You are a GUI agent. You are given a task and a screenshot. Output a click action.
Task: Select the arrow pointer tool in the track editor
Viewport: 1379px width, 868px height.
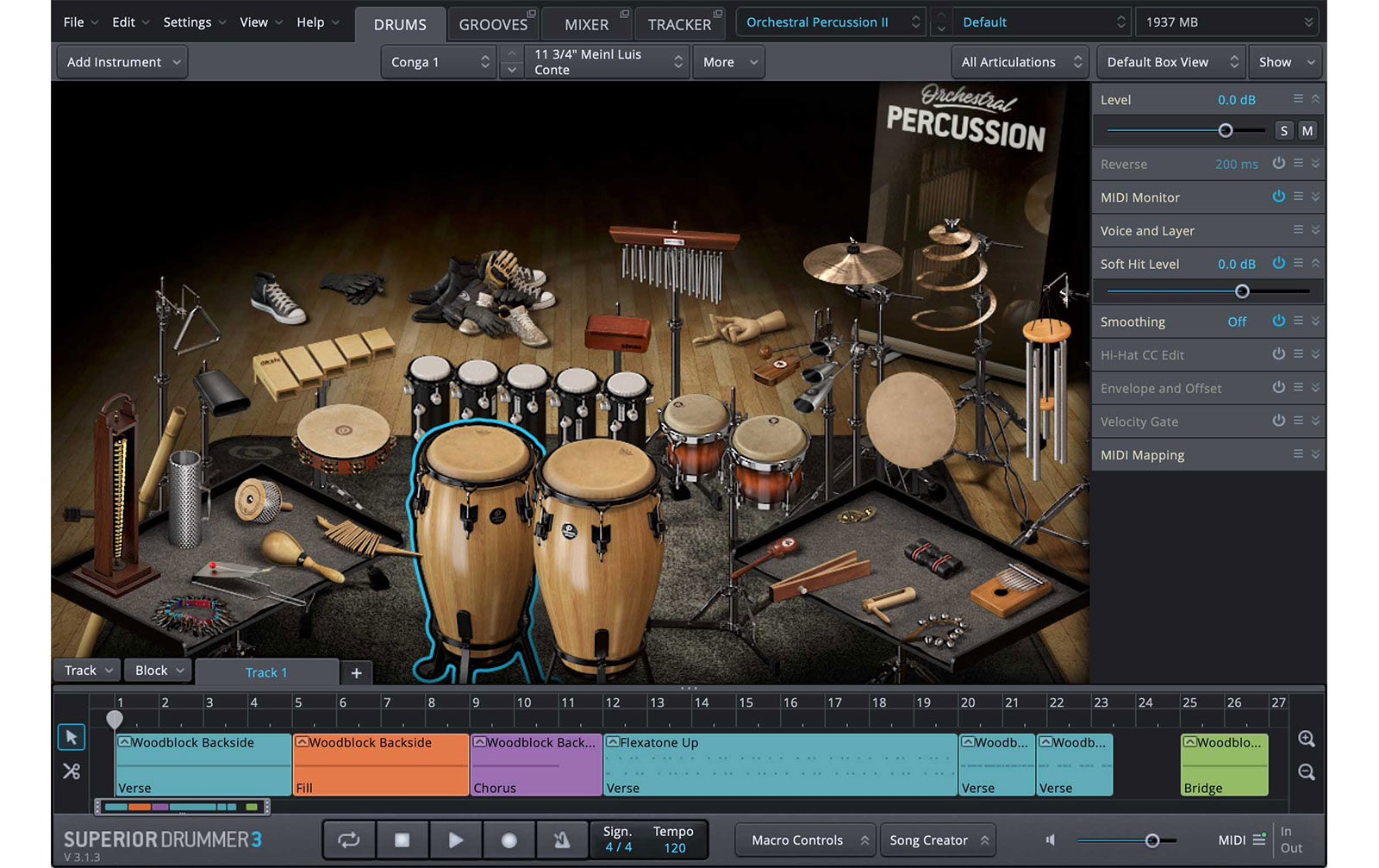point(72,737)
